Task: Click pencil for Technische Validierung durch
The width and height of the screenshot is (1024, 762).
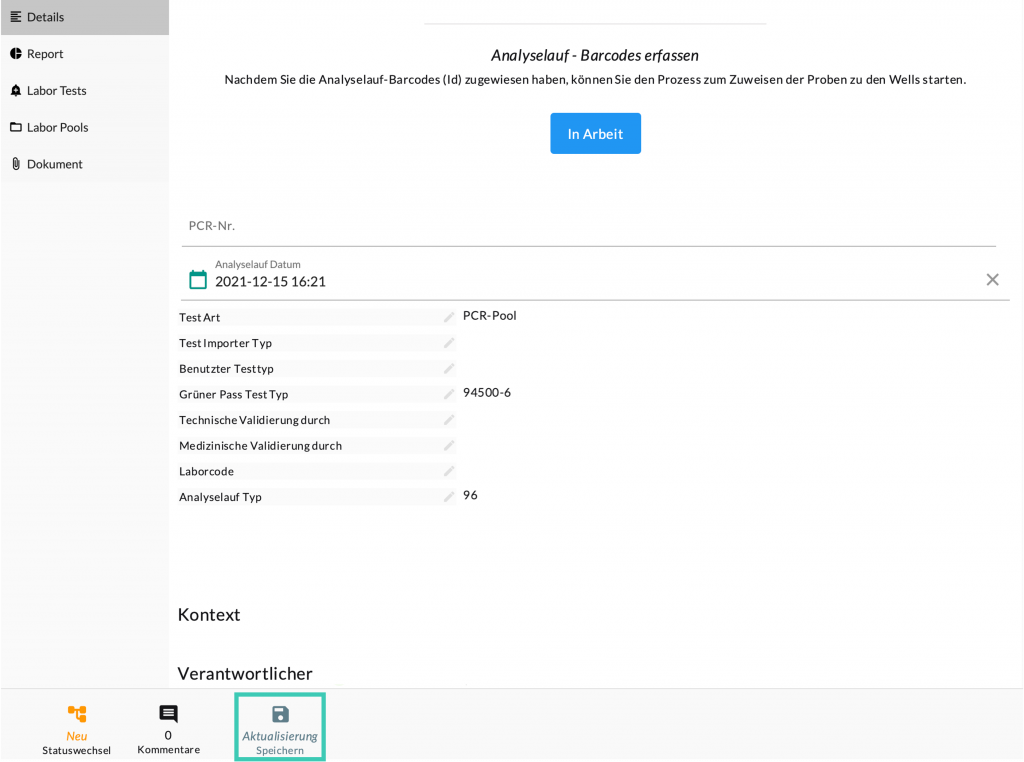Action: pos(449,420)
